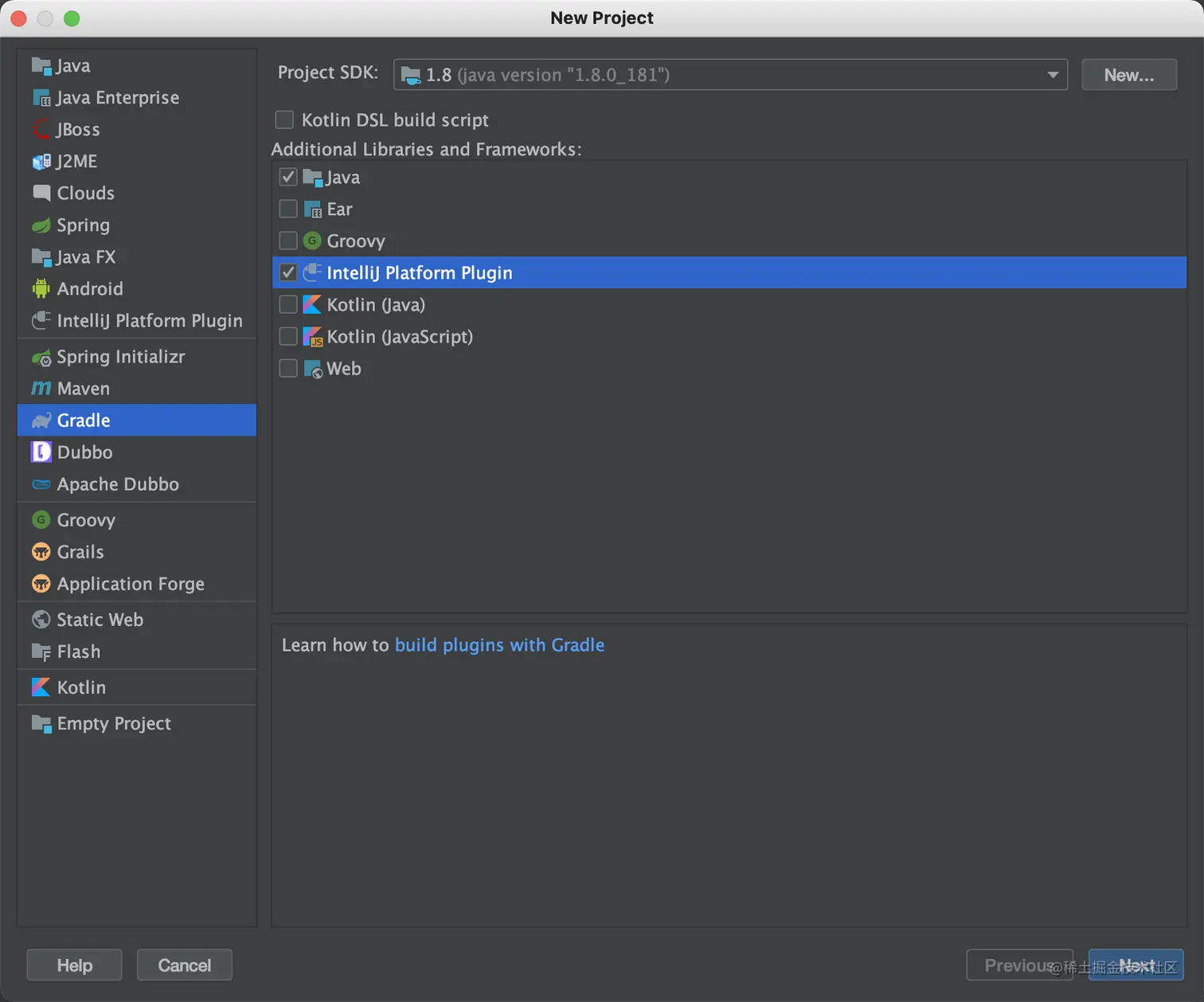Viewport: 1204px width, 1002px height.
Task: Click the Spring leaf icon in sidebar
Action: [41, 225]
